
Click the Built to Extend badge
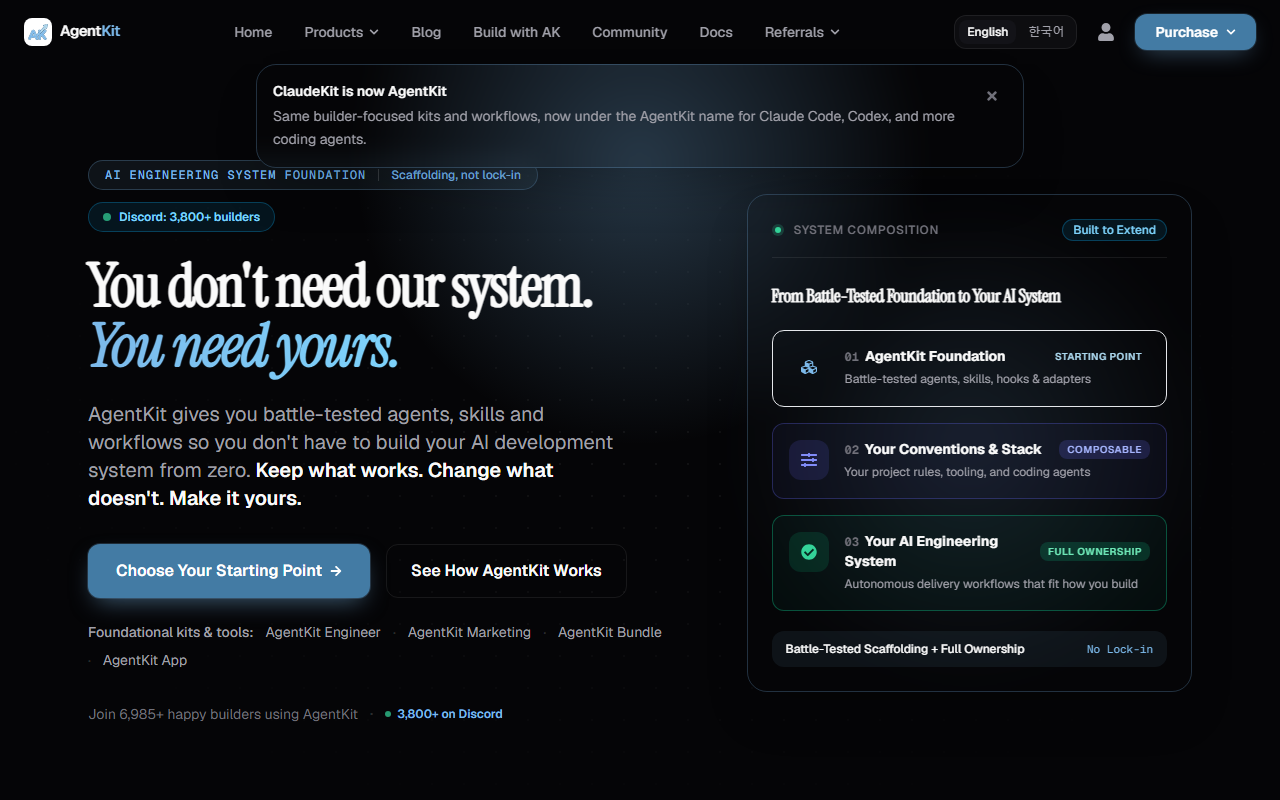[1114, 230]
